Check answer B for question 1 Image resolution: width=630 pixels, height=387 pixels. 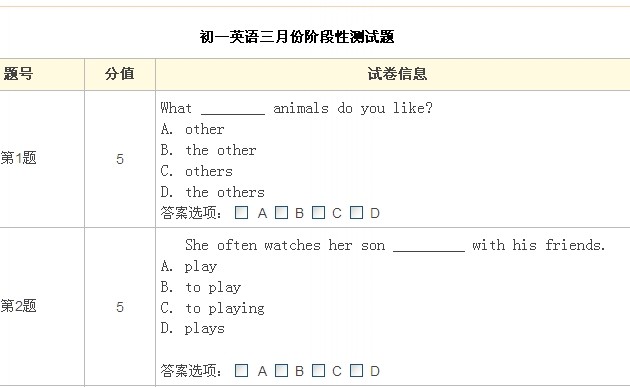click(x=281, y=213)
